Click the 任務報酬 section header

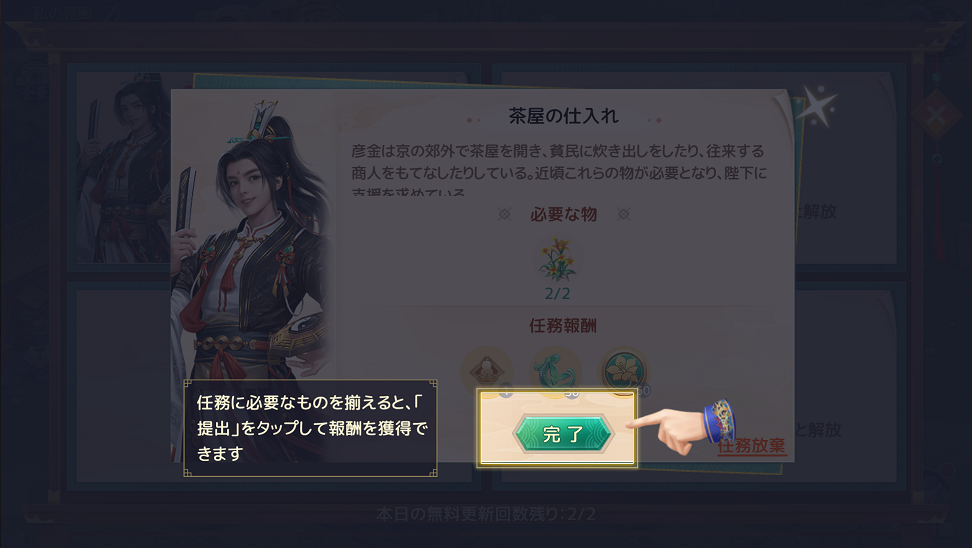563,325
